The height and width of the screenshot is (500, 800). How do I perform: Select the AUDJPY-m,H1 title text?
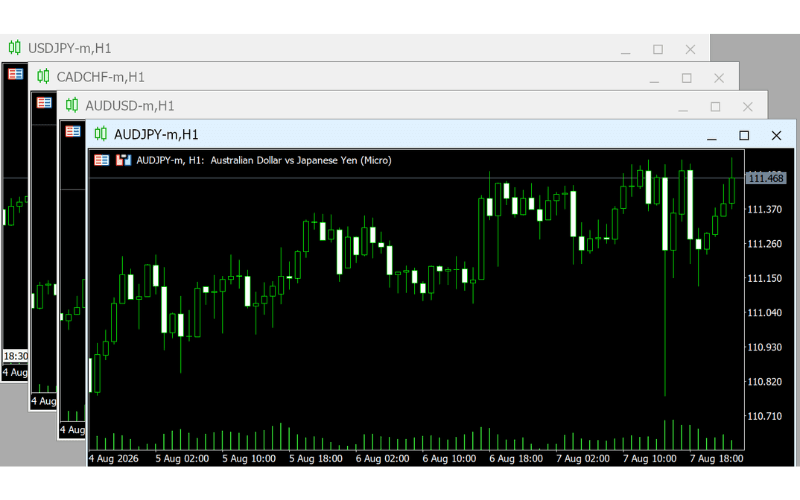click(x=156, y=135)
